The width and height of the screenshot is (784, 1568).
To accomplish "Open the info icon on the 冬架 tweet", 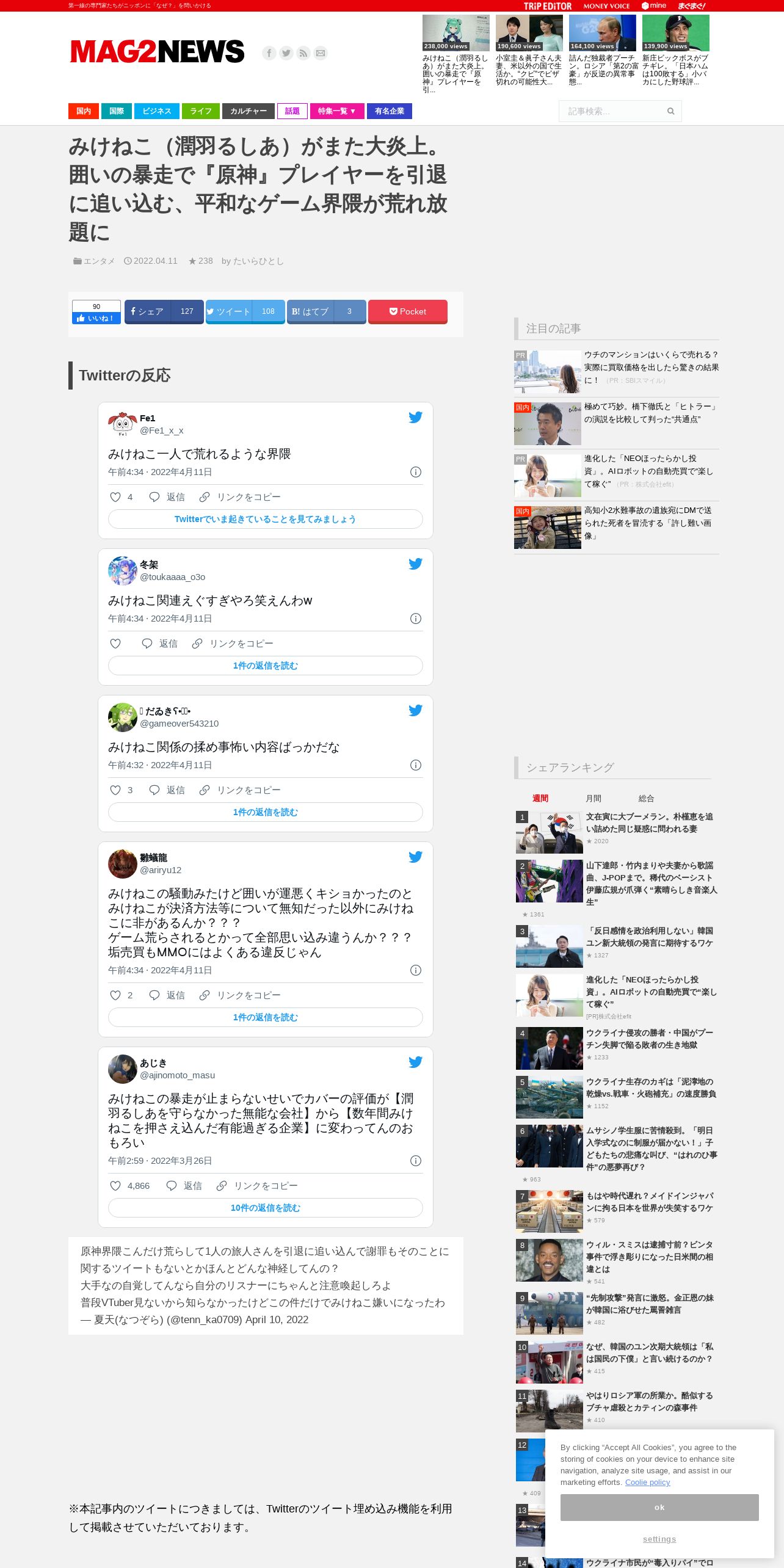I will click(x=416, y=619).
